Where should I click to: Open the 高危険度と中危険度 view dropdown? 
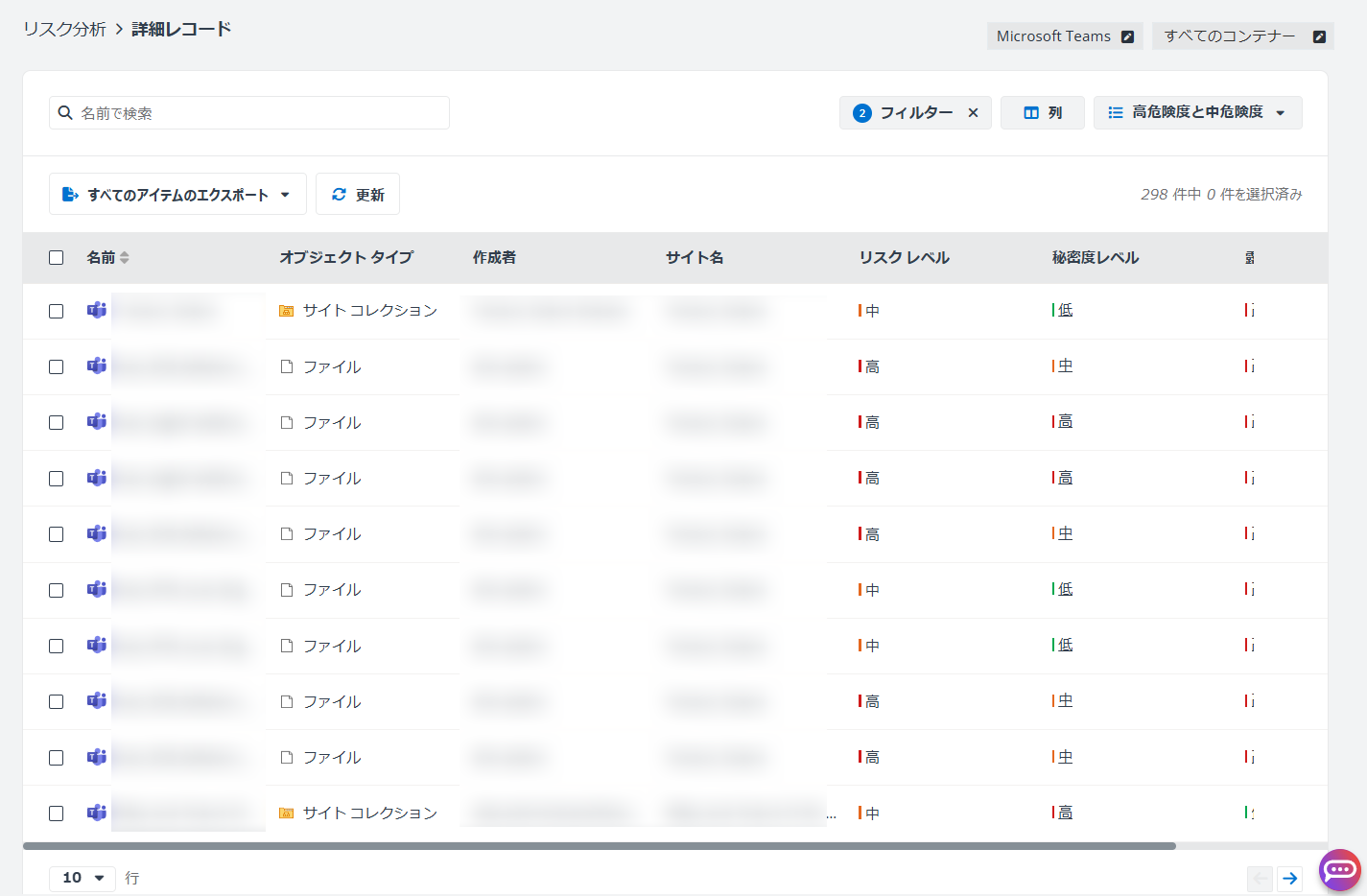1197,112
